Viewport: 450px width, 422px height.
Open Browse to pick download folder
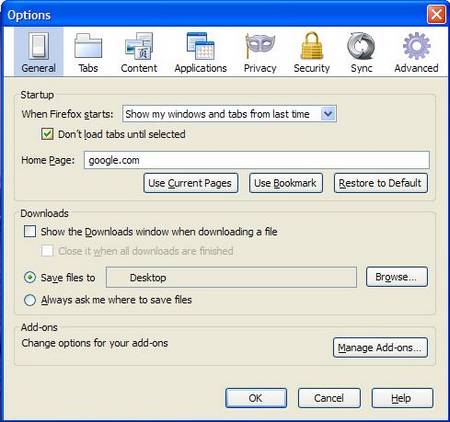pyautogui.click(x=397, y=277)
